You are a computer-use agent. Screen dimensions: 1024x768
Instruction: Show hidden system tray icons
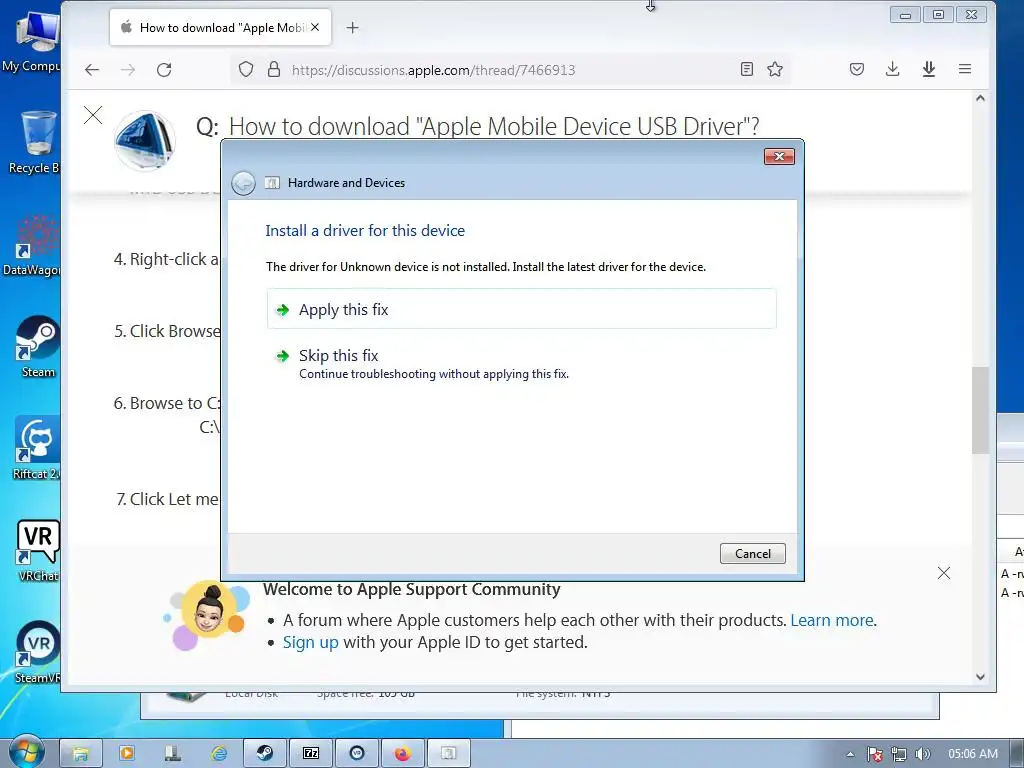[x=850, y=754]
